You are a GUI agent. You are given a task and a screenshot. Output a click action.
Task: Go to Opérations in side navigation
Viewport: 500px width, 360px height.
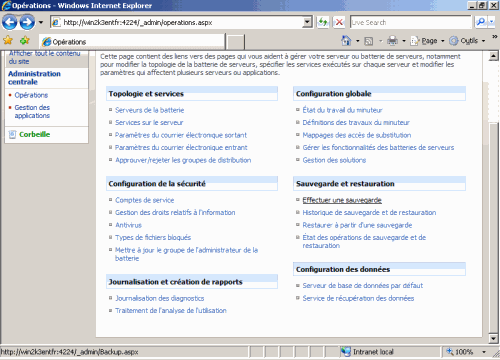(31, 95)
